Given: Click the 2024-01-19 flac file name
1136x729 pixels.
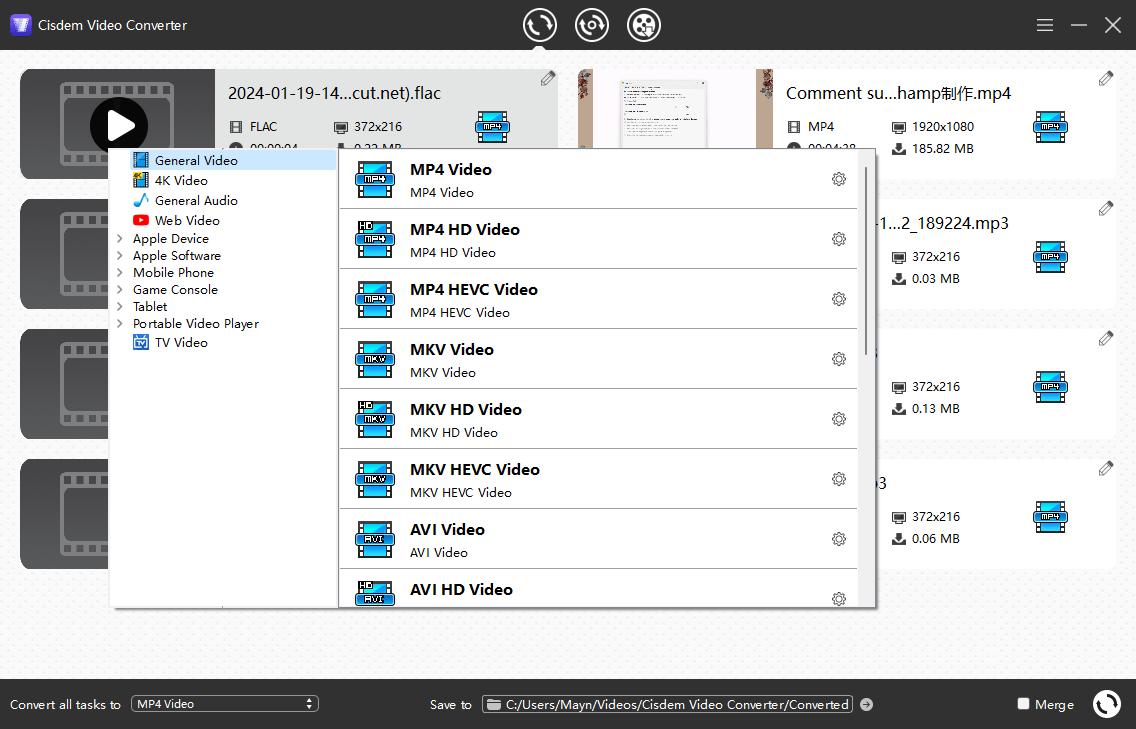Looking at the screenshot, I should click(334, 93).
